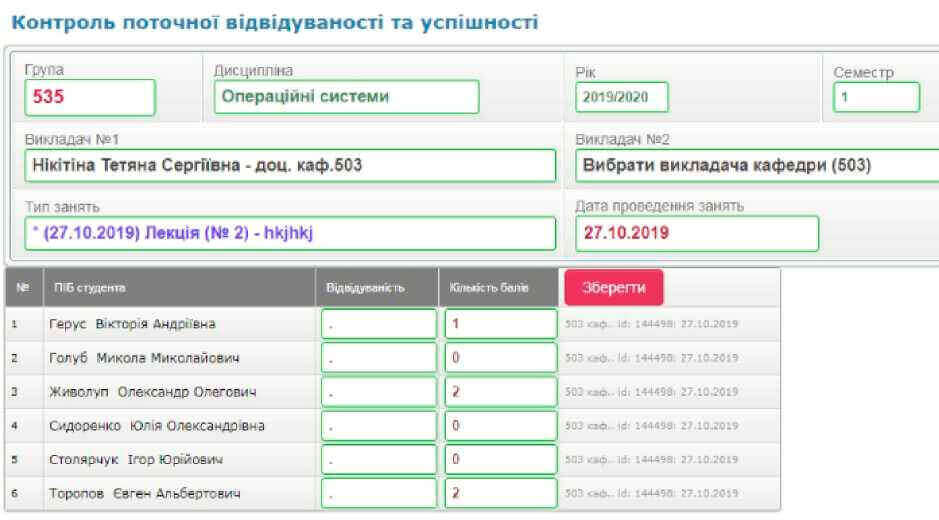The width and height of the screenshot is (939, 520).
Task: Click the Відвідуваність column header
Action: click(x=365, y=288)
